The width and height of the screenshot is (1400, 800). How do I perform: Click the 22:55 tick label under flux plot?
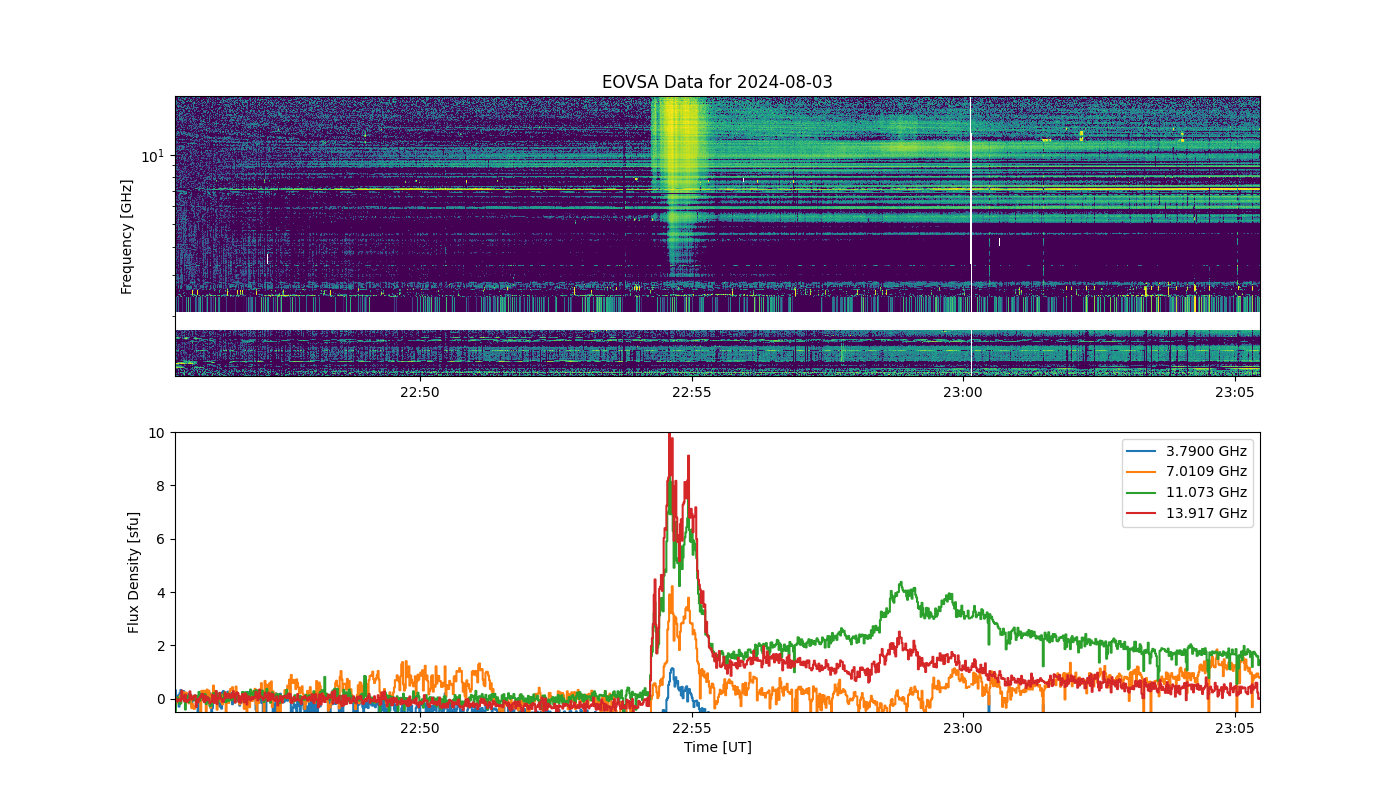click(x=691, y=728)
